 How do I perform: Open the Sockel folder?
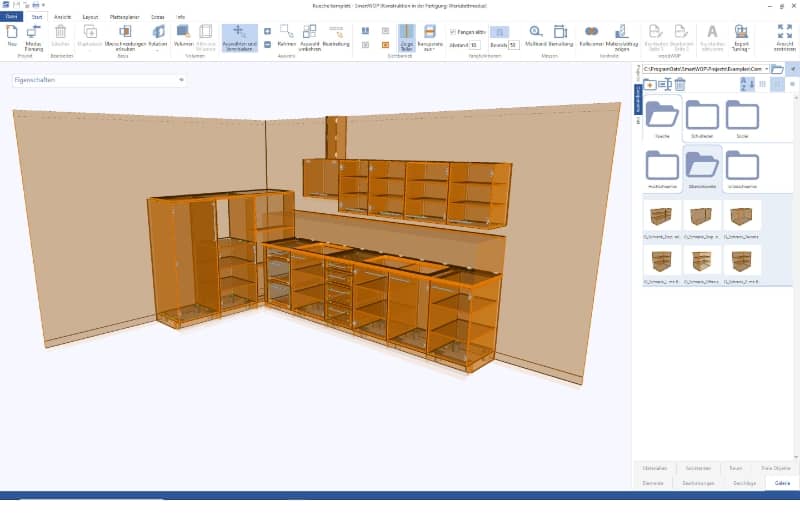742,118
